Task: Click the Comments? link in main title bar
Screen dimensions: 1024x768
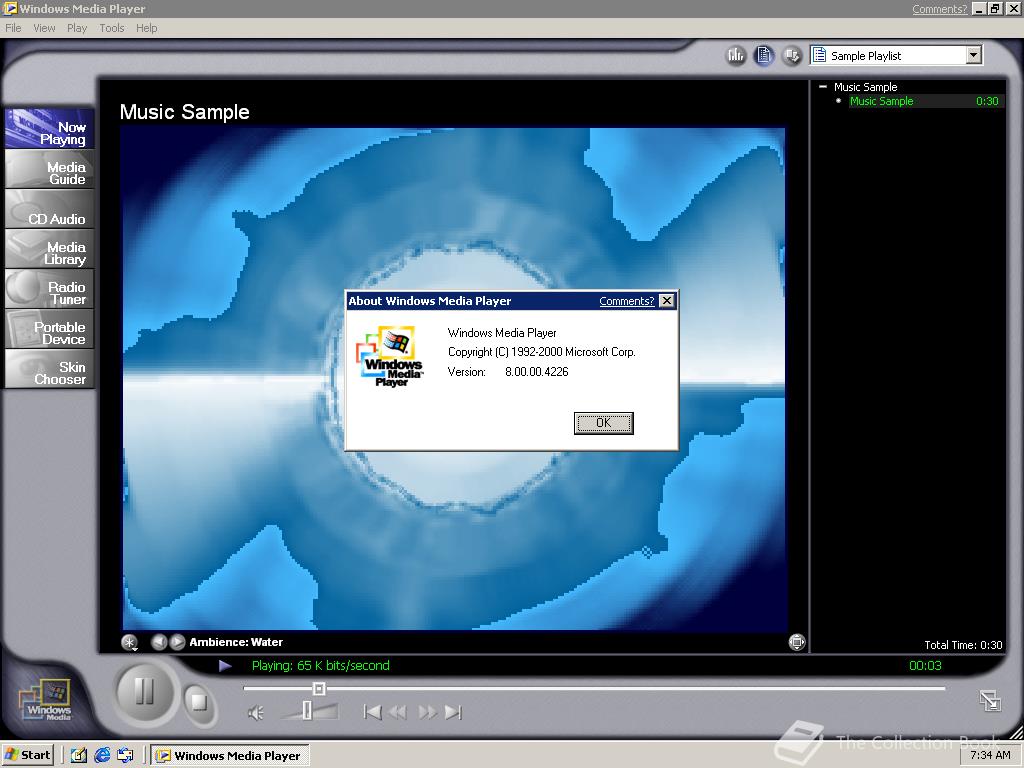Action: [940, 9]
